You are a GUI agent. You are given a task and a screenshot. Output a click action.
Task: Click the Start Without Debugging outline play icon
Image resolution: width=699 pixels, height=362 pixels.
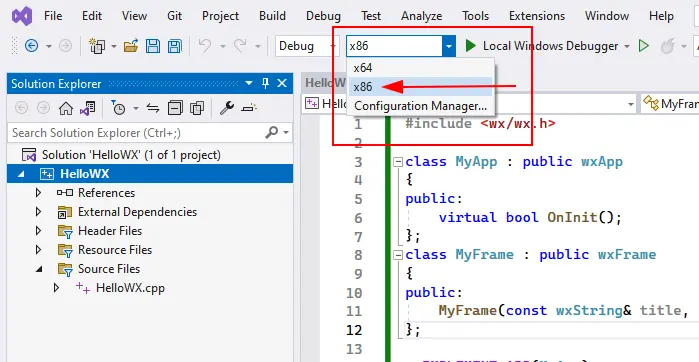(x=643, y=46)
